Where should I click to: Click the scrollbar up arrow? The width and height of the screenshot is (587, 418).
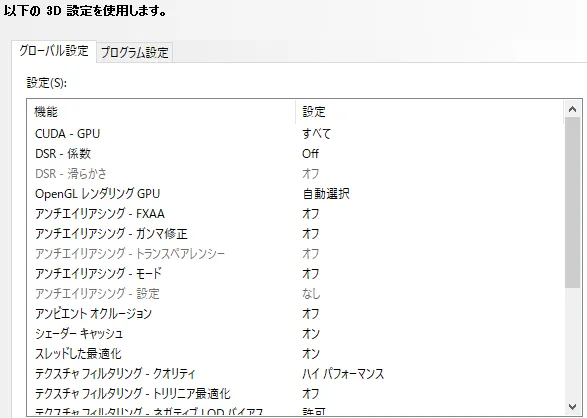coord(572,109)
